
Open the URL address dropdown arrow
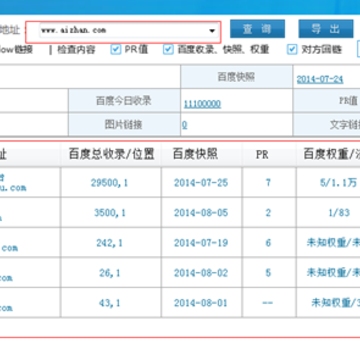(x=212, y=31)
